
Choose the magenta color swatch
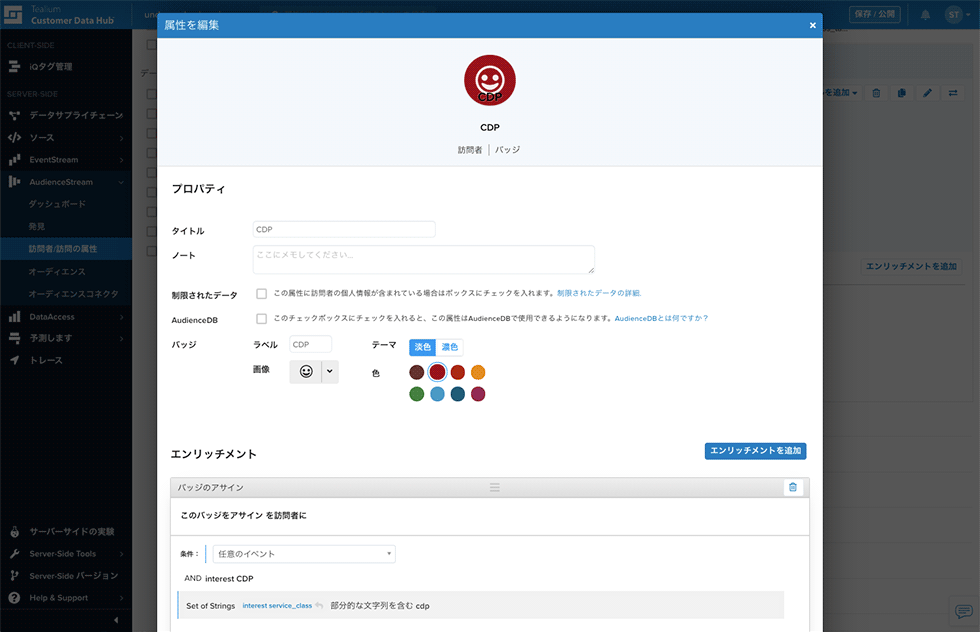(x=478, y=394)
